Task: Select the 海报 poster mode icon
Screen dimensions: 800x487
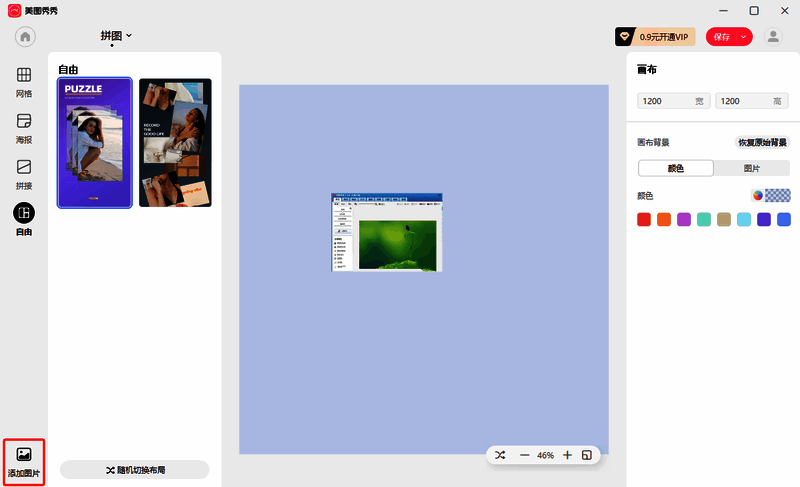Action: click(x=24, y=121)
